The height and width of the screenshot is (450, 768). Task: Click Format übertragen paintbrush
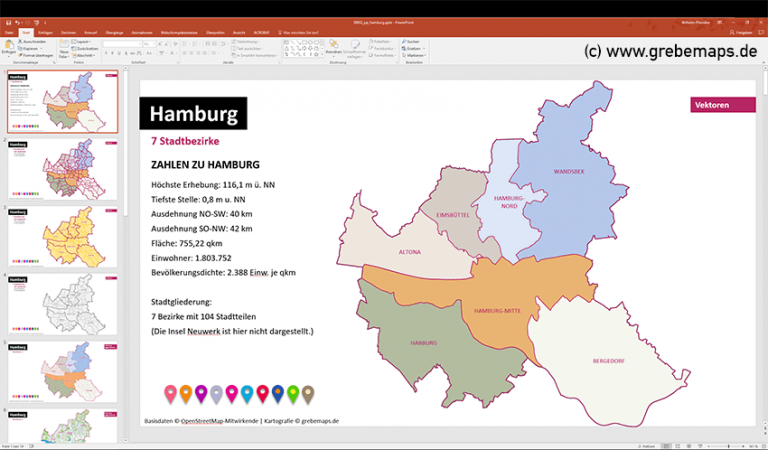tap(21, 55)
